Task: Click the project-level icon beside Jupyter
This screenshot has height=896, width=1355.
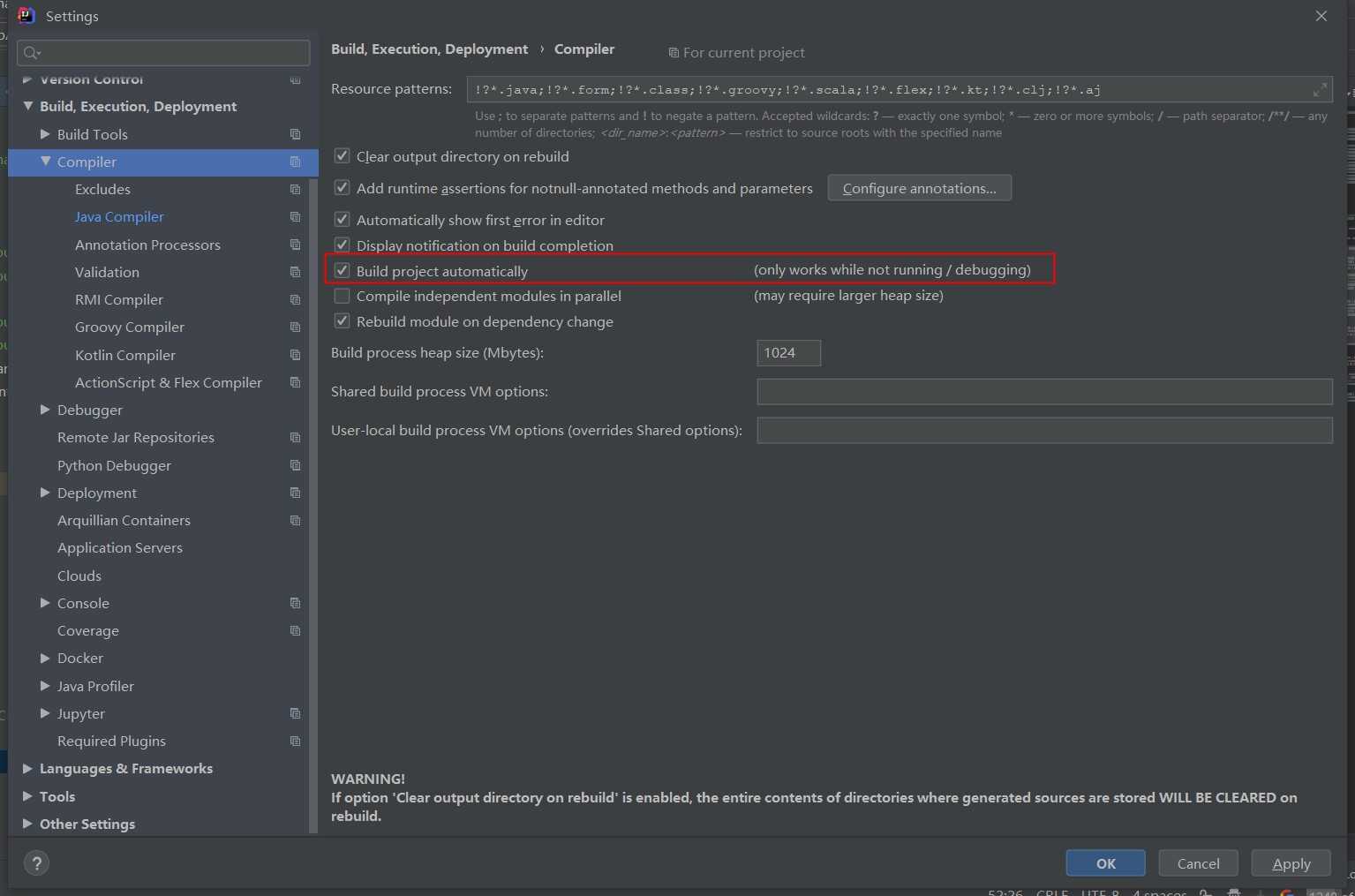Action: click(296, 713)
